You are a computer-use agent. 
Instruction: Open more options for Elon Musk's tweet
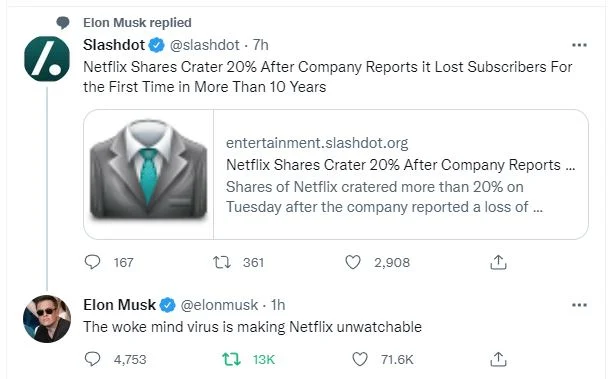[x=579, y=305]
